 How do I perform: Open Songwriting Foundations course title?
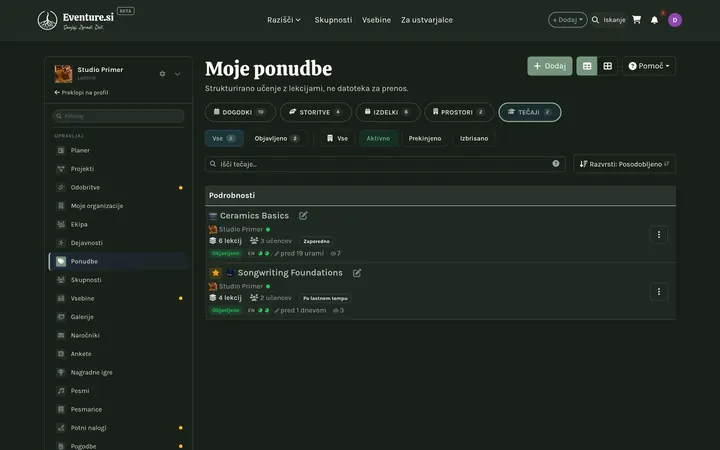pyautogui.click(x=290, y=273)
